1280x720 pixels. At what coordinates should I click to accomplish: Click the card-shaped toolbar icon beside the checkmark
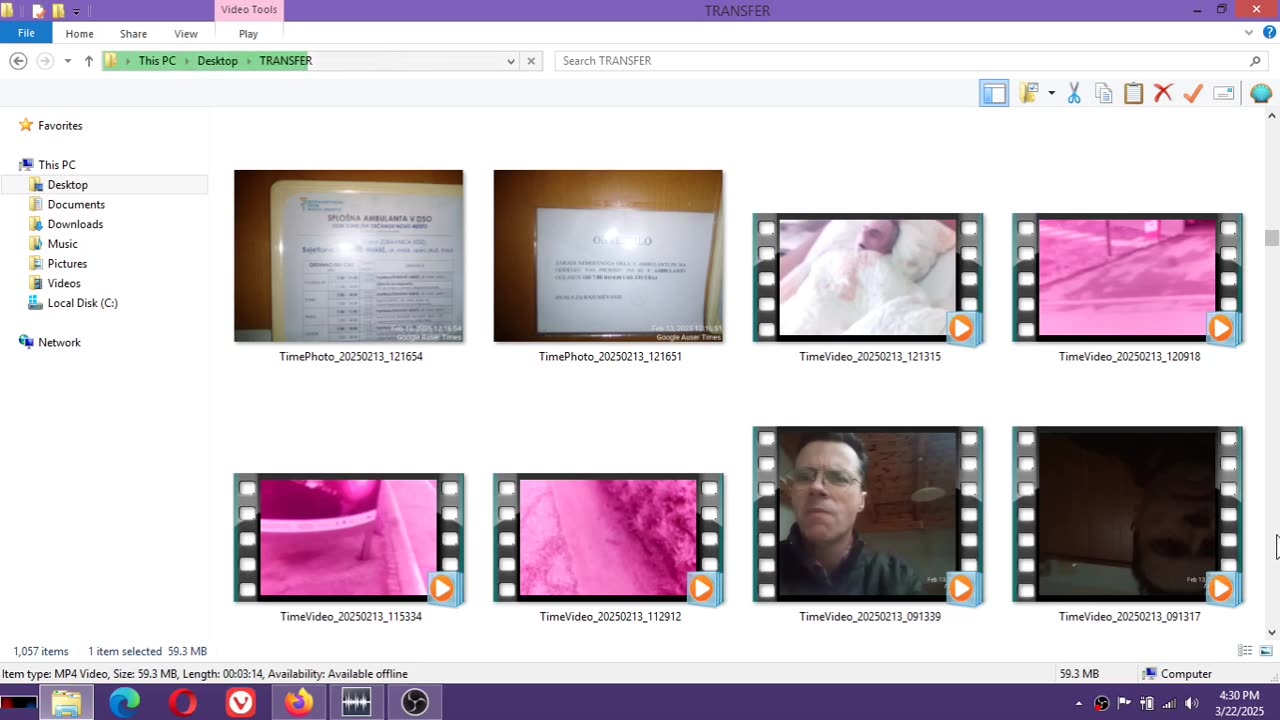click(1223, 94)
